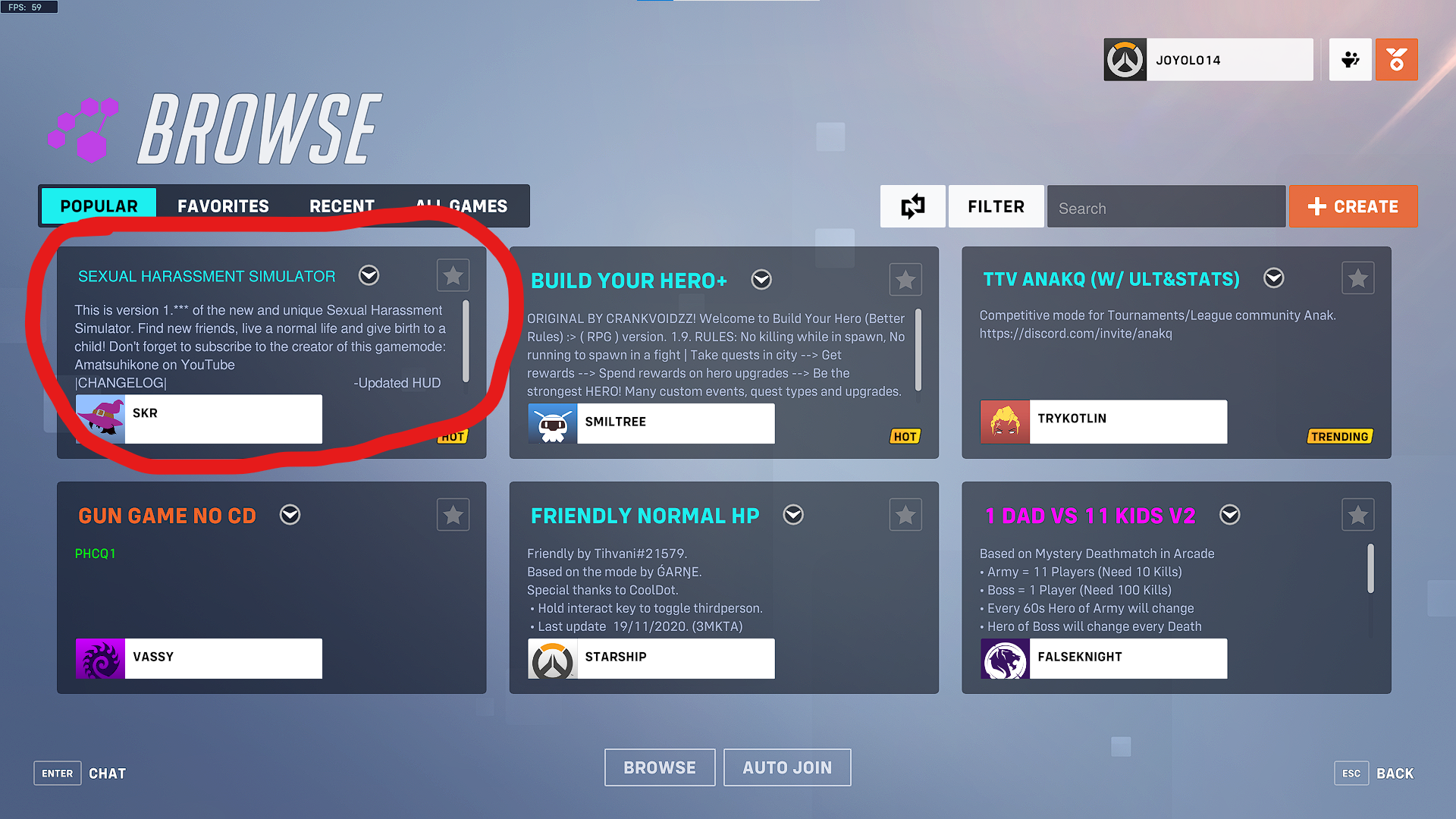Click the orange CREATE button

1354,207
